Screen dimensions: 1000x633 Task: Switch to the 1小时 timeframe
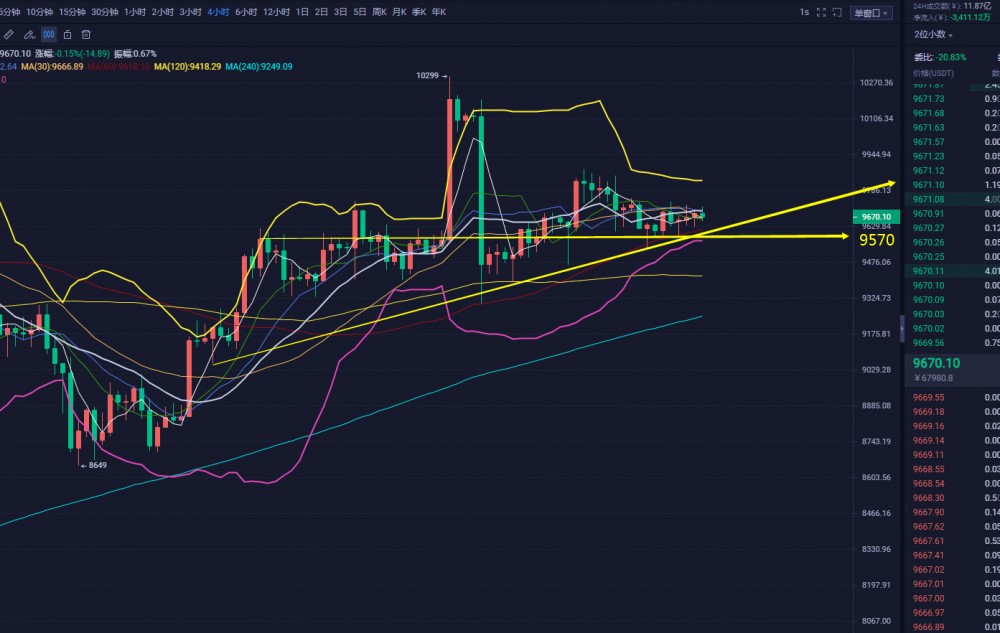point(134,12)
